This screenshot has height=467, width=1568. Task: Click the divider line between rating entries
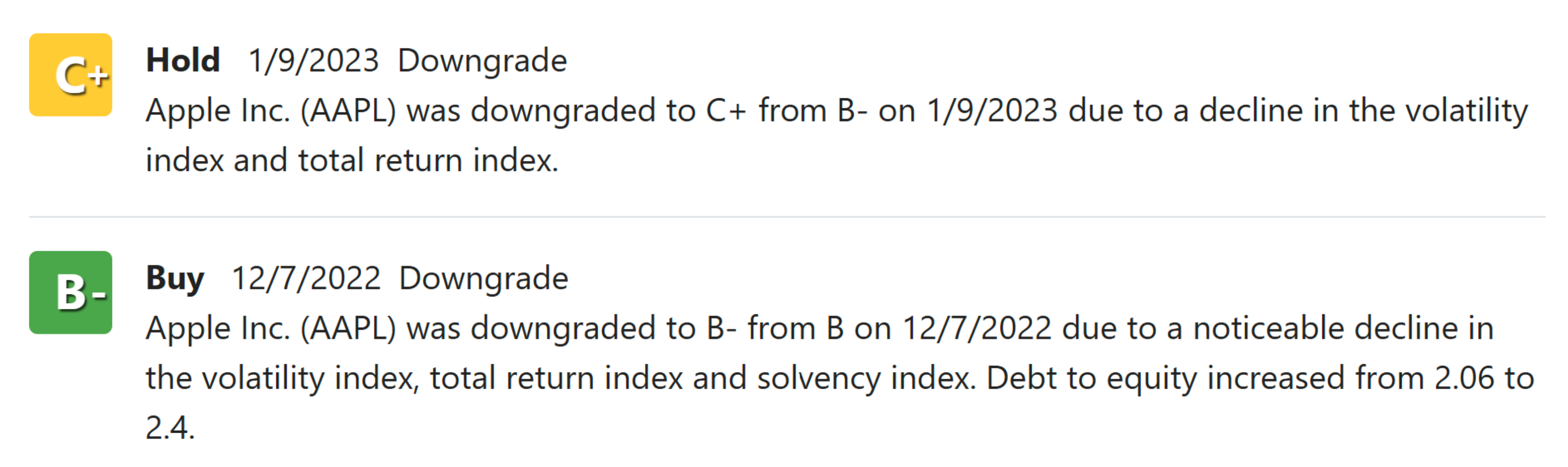click(x=787, y=216)
